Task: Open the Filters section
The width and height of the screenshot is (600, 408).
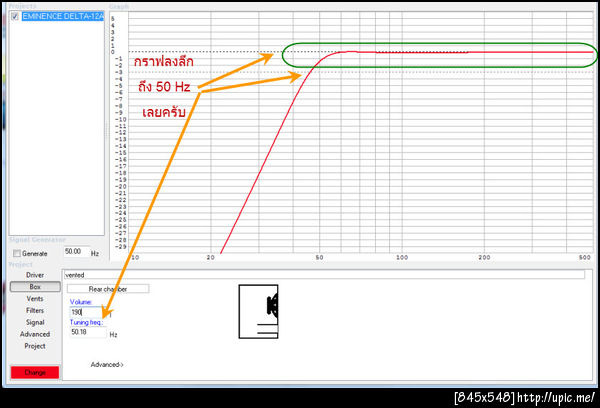Action: 35,310
